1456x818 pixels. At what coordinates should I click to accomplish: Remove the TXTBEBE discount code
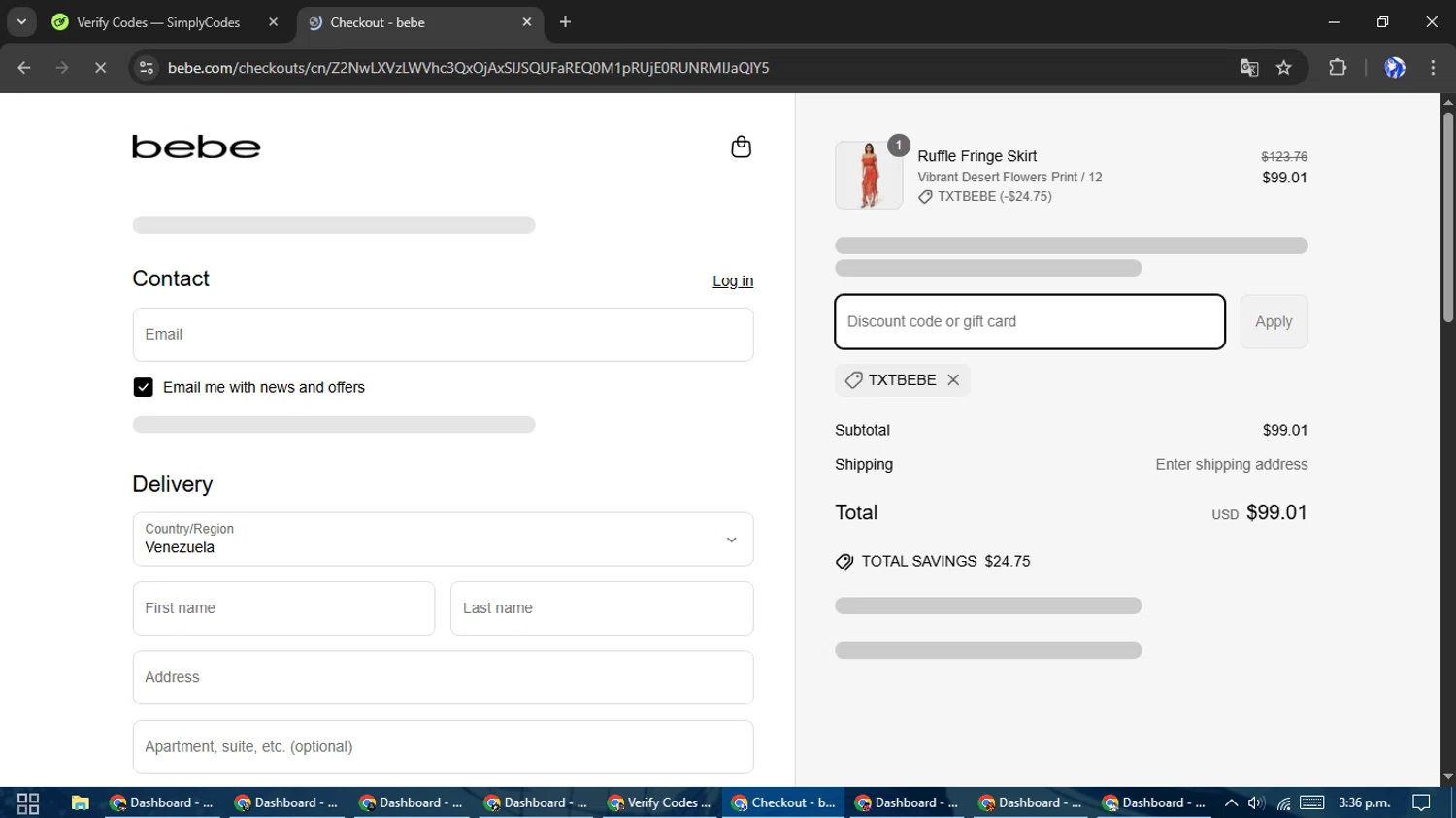click(953, 380)
